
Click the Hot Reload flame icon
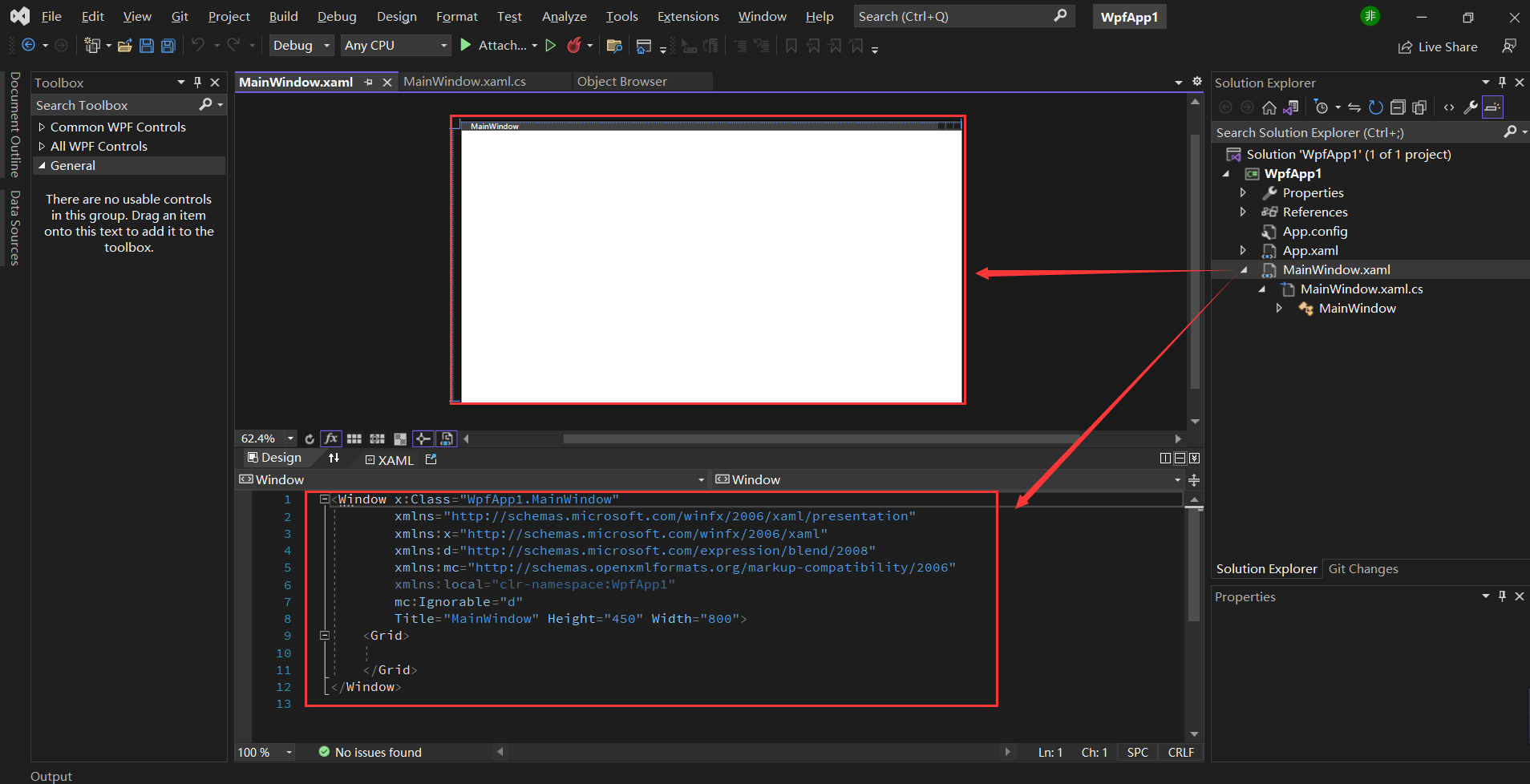[x=573, y=46]
